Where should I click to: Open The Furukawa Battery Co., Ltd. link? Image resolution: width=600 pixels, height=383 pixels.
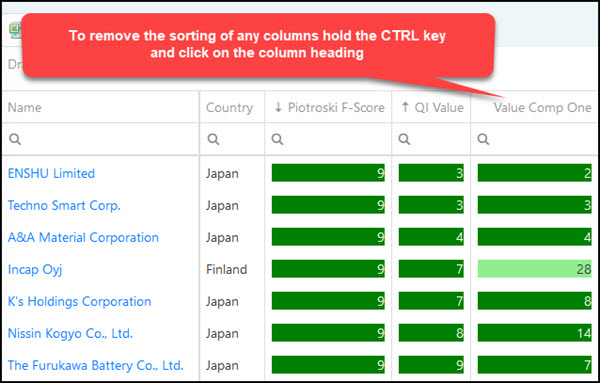pyautogui.click(x=96, y=365)
